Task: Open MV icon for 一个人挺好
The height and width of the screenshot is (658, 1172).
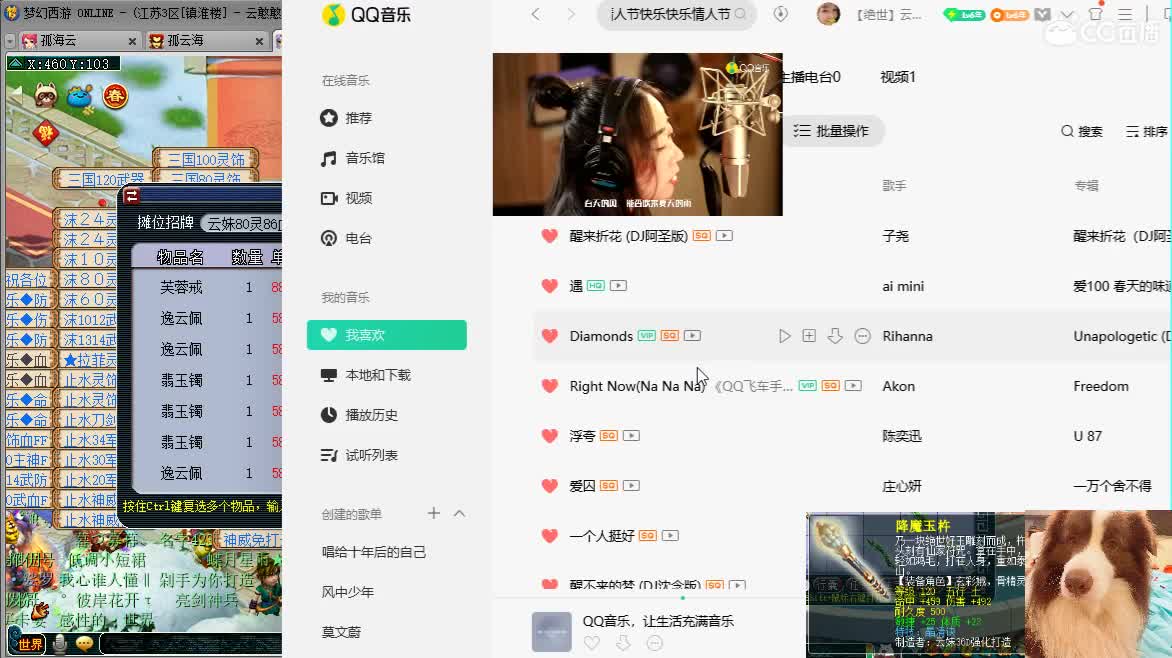Action: point(670,535)
